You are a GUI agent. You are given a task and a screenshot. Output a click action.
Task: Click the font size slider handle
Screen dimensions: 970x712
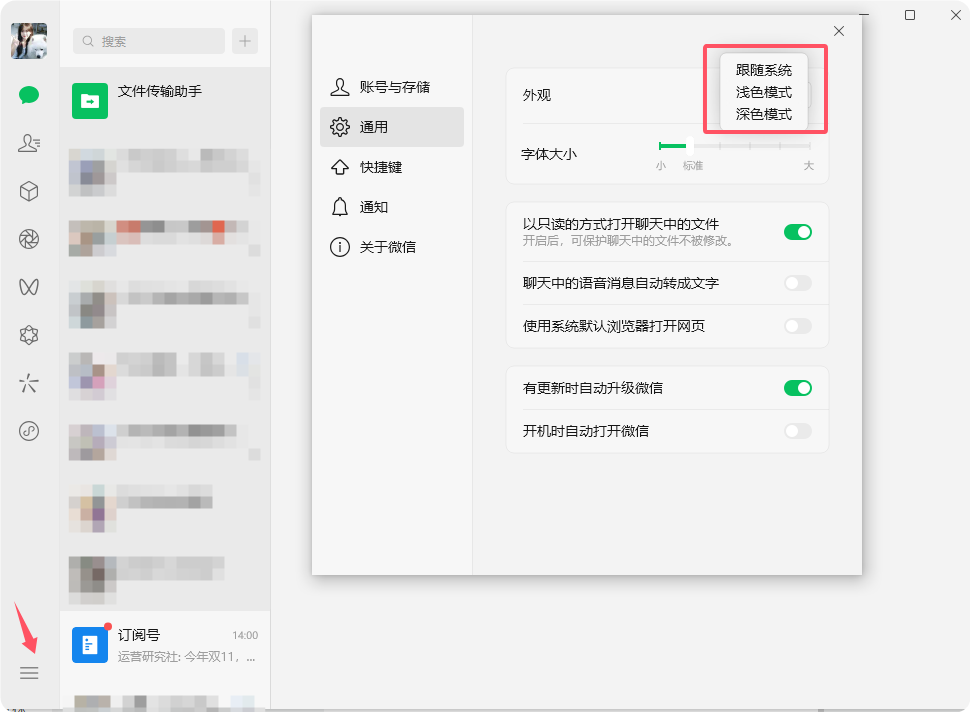(x=689, y=146)
